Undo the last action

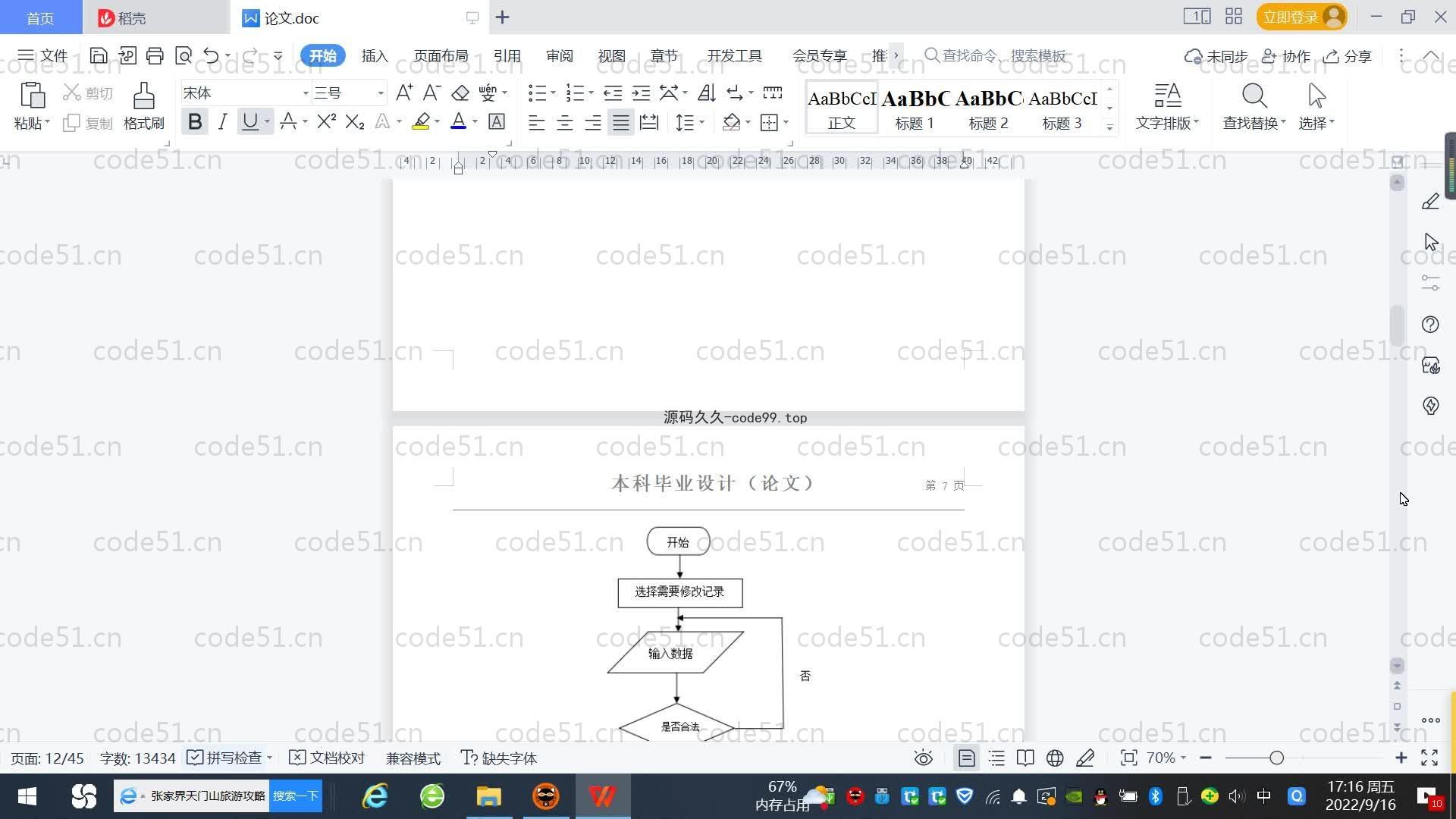[211, 55]
